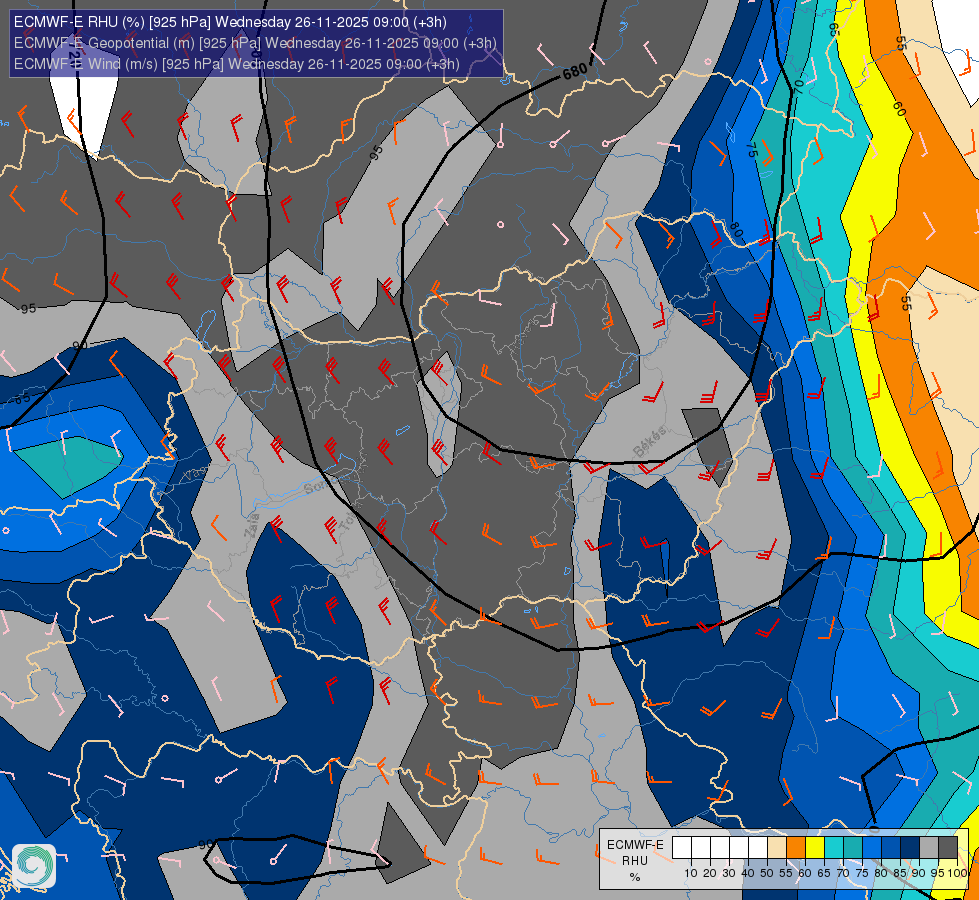Pick the medium blue 80–85 legend swatch
This screenshot has height=900, width=979.
pos(891,848)
